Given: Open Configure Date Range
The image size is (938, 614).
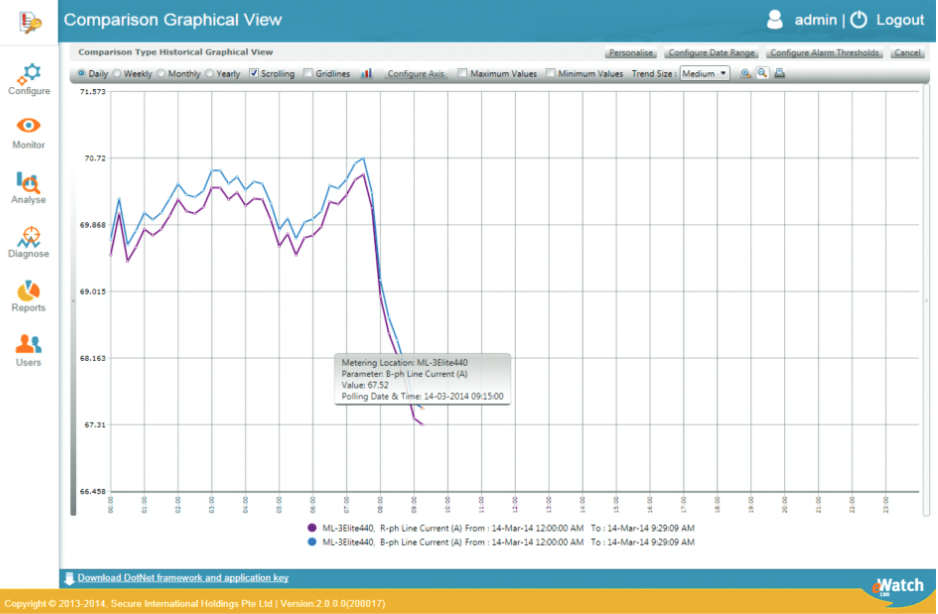Looking at the screenshot, I should coord(712,53).
